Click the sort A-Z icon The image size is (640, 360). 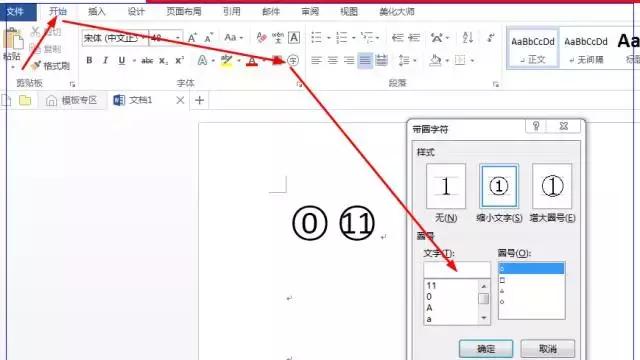468,38
